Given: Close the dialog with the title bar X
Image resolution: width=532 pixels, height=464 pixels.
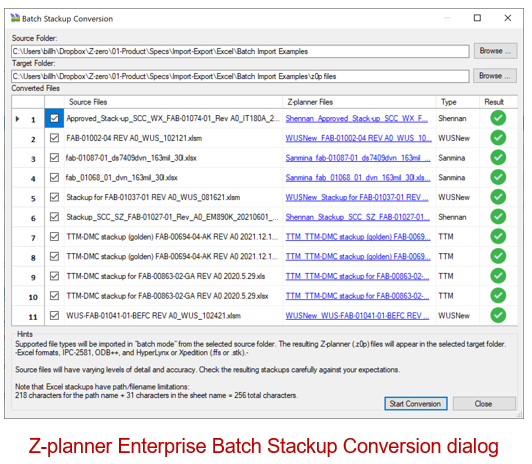Looking at the screenshot, I should (508, 18).
